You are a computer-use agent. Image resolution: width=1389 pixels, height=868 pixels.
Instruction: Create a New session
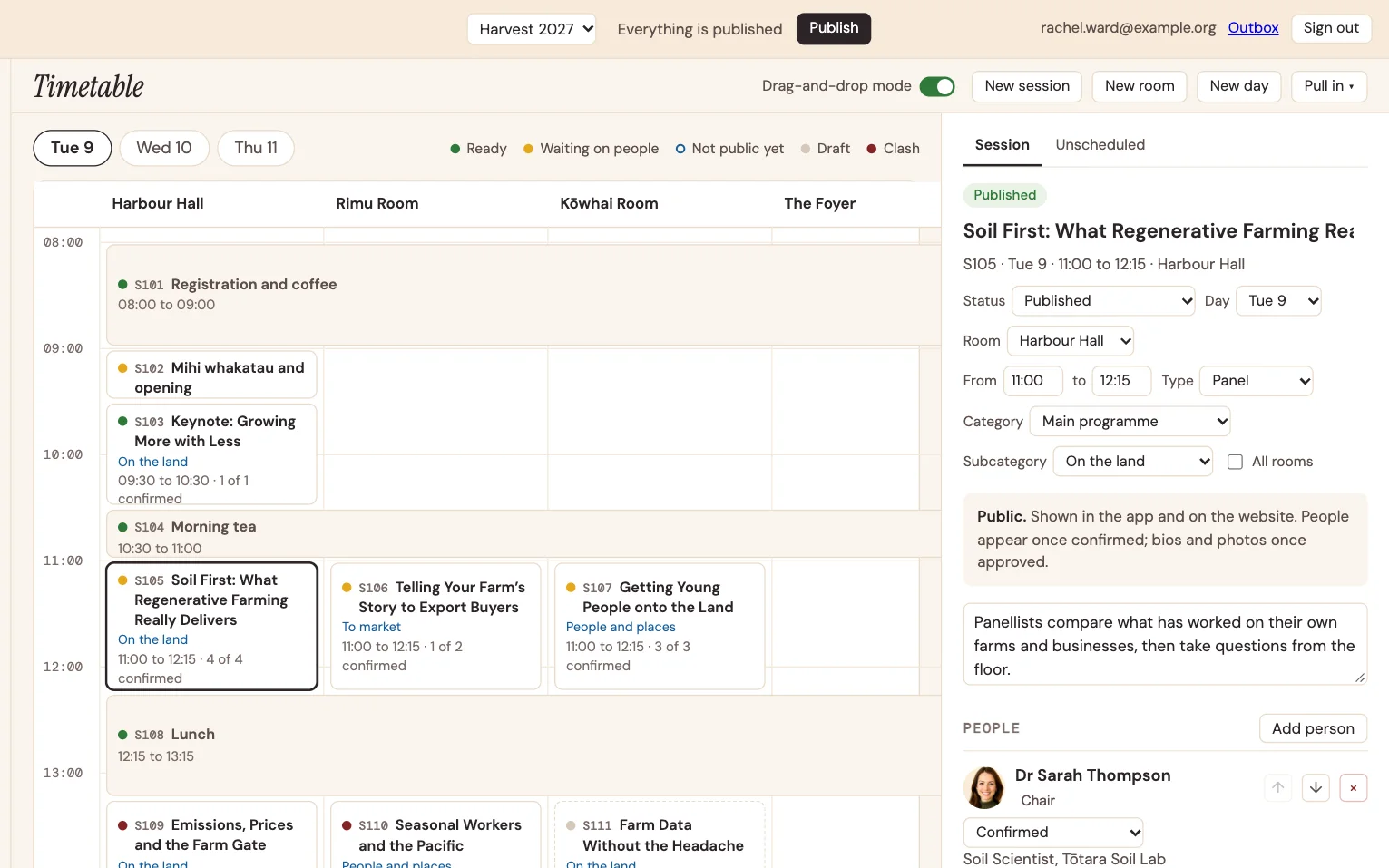[1027, 86]
